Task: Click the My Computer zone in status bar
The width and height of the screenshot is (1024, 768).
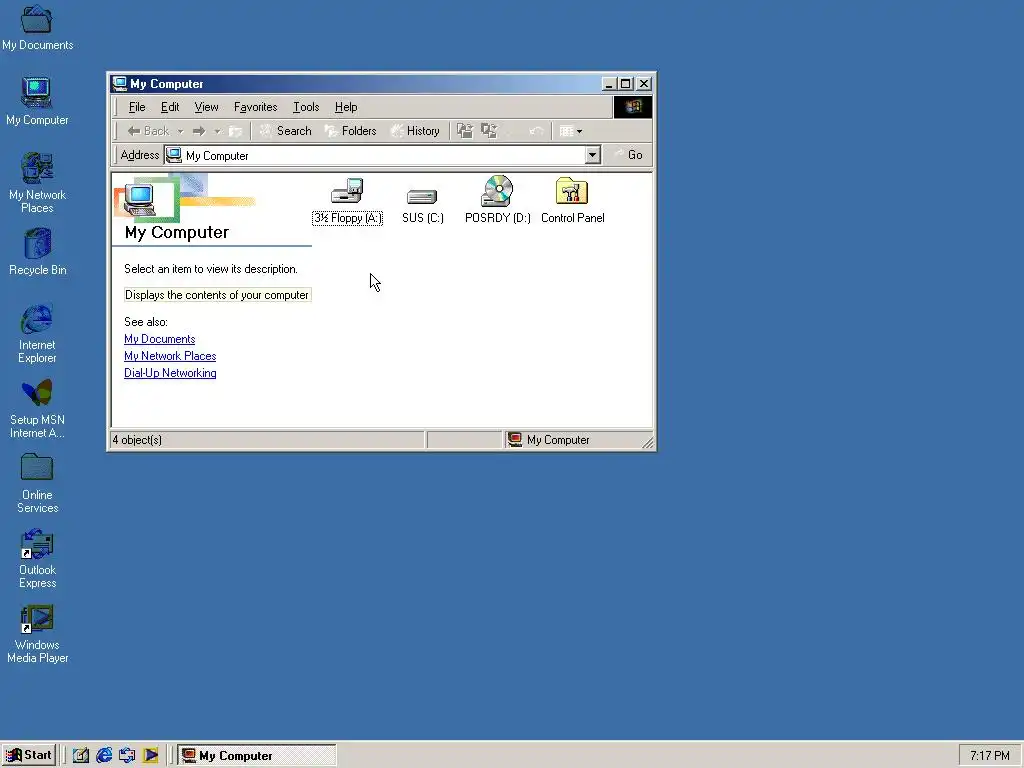Action: (558, 440)
